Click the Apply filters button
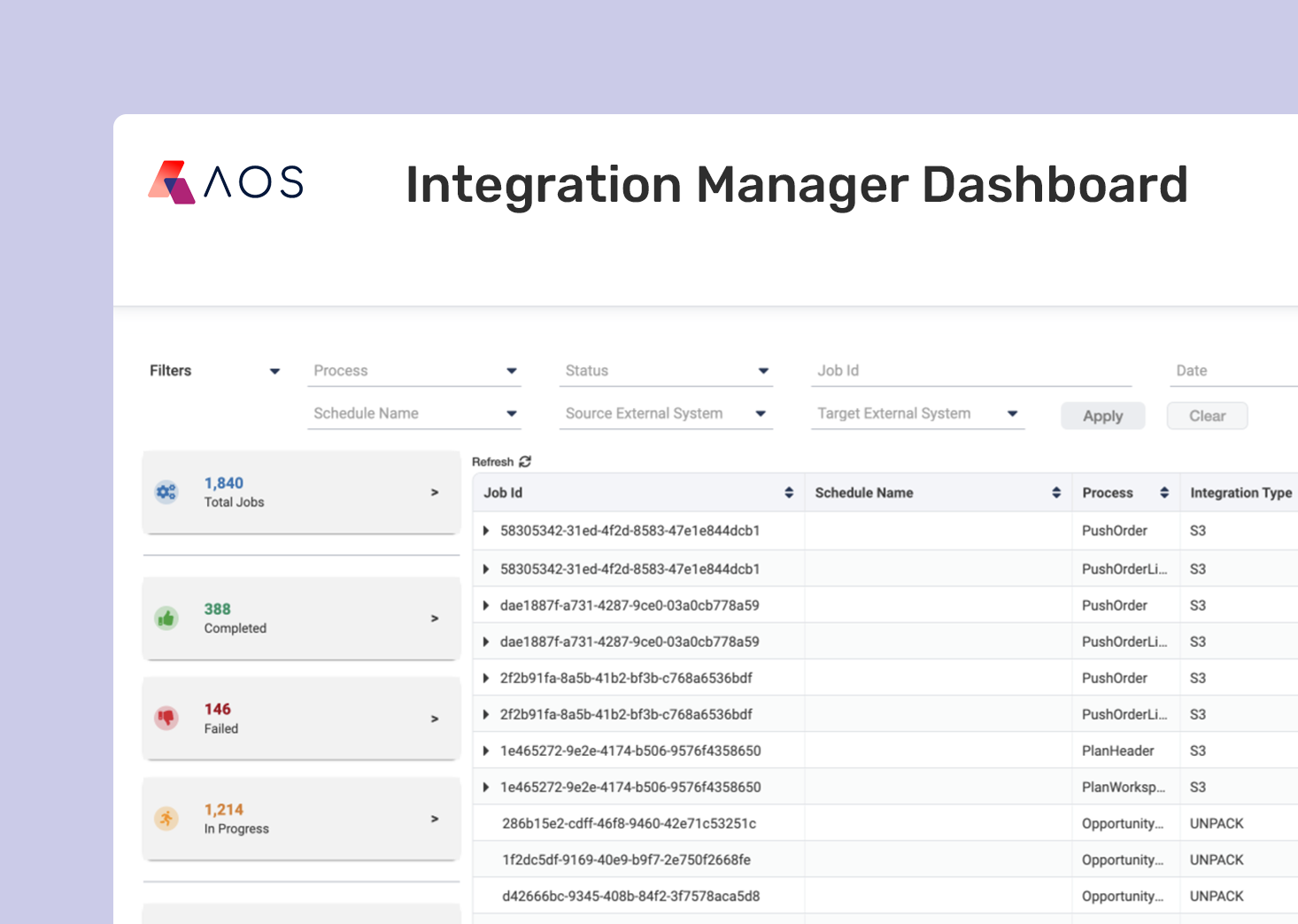 pyautogui.click(x=1102, y=416)
